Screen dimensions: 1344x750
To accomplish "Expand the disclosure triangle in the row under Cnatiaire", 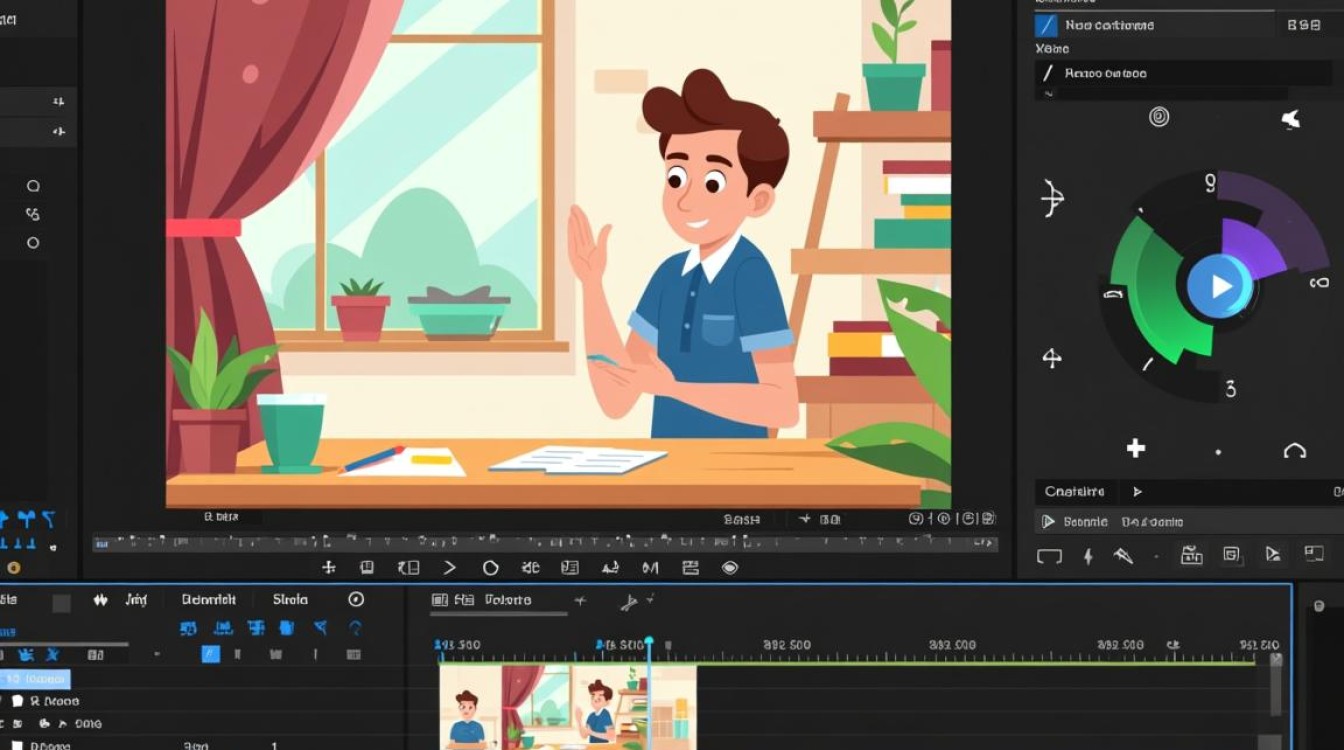I will pos(1048,522).
